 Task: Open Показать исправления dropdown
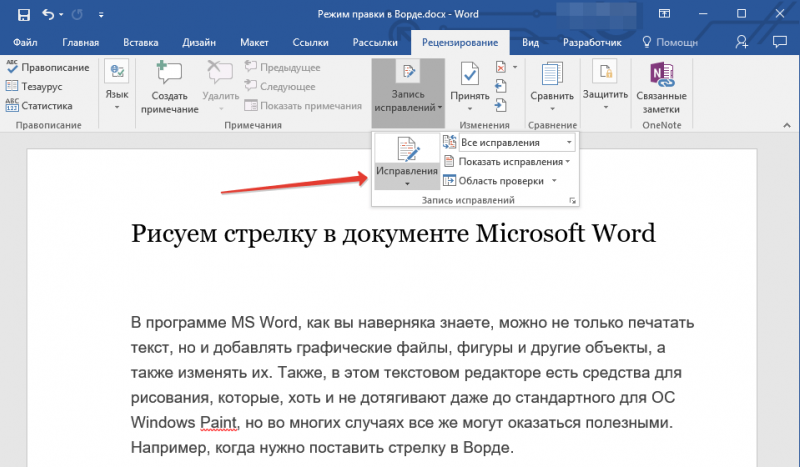click(507, 162)
